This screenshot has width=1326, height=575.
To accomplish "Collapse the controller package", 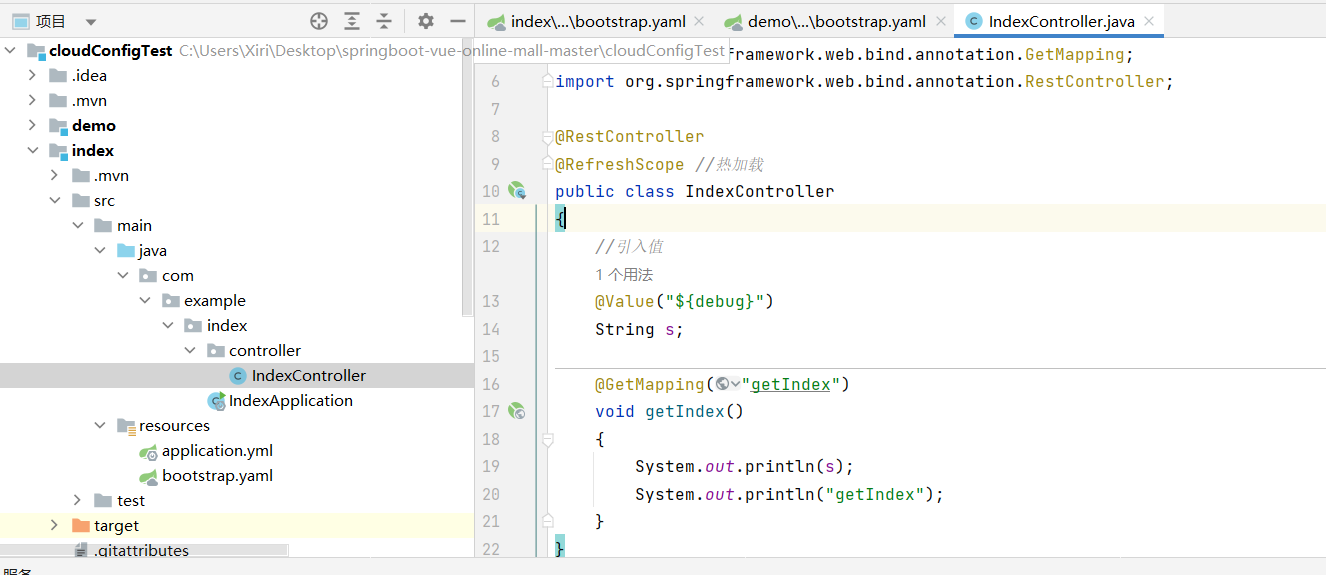I will pos(190,350).
